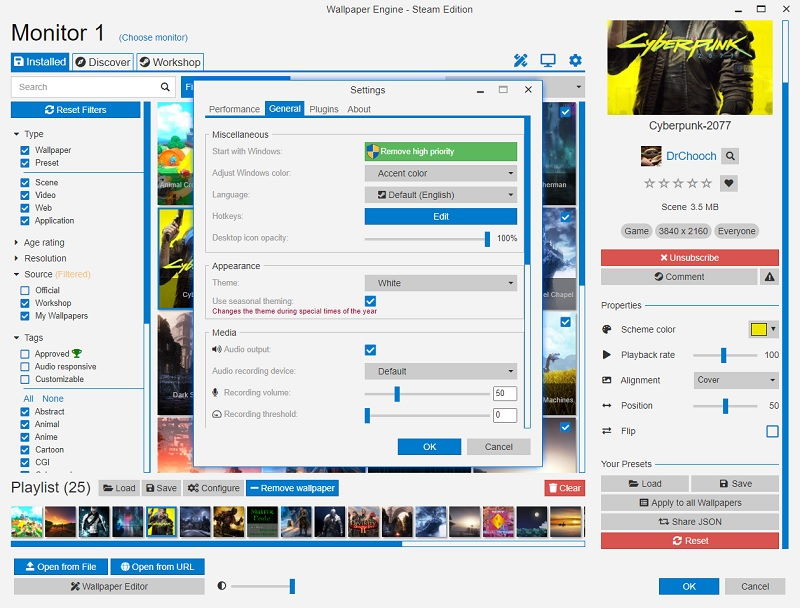The height and width of the screenshot is (608, 800).
Task: Switch to the Workshop tab
Action: pyautogui.click(x=170, y=61)
